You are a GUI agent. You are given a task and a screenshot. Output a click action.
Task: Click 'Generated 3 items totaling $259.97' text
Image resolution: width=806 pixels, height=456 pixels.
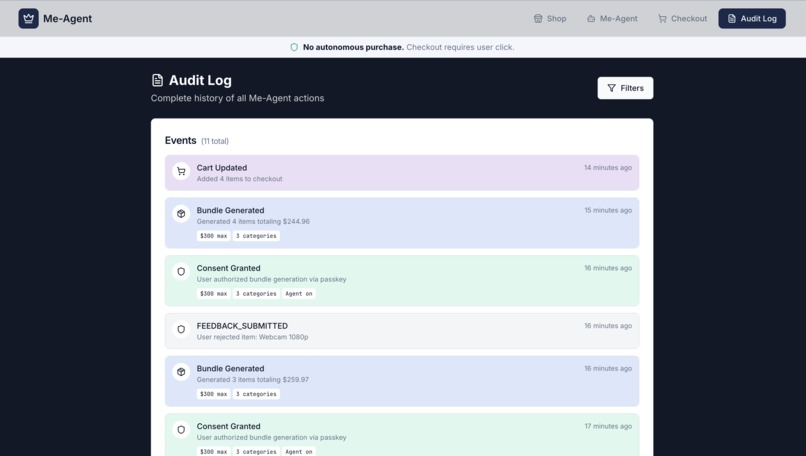tap(252, 380)
